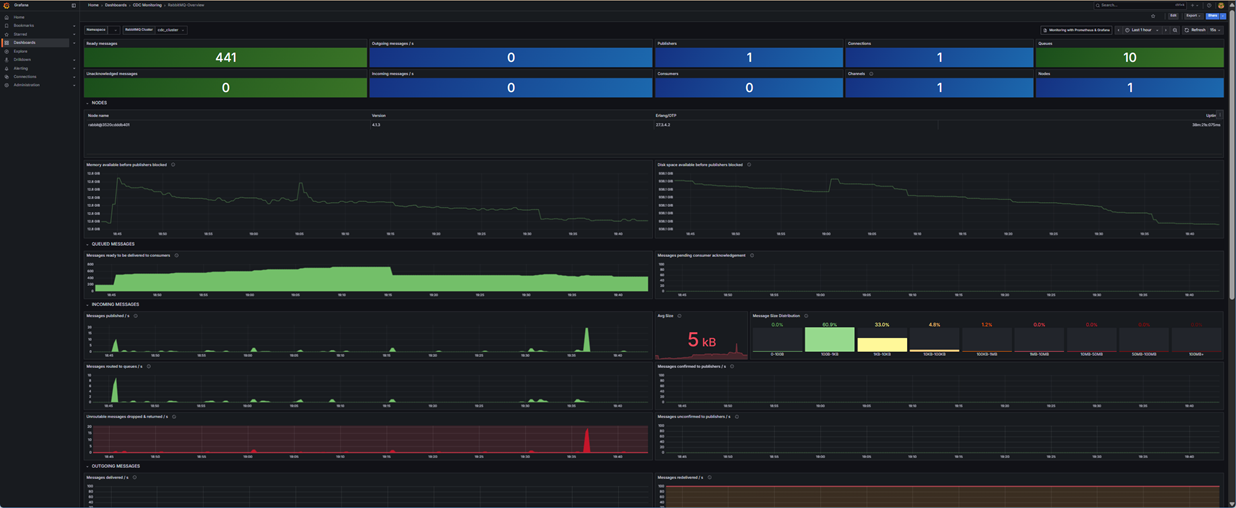Open Monitoring with Prometheus & Grafana link

tap(1076, 30)
